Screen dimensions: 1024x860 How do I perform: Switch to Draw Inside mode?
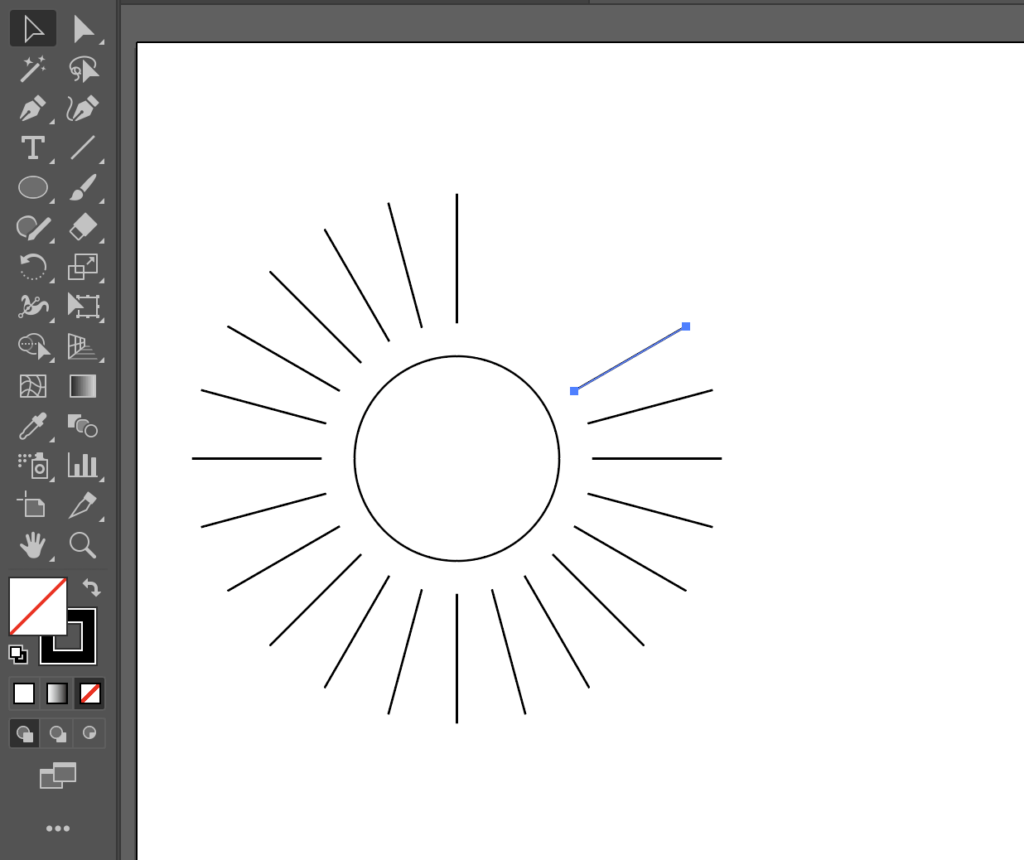[90, 733]
